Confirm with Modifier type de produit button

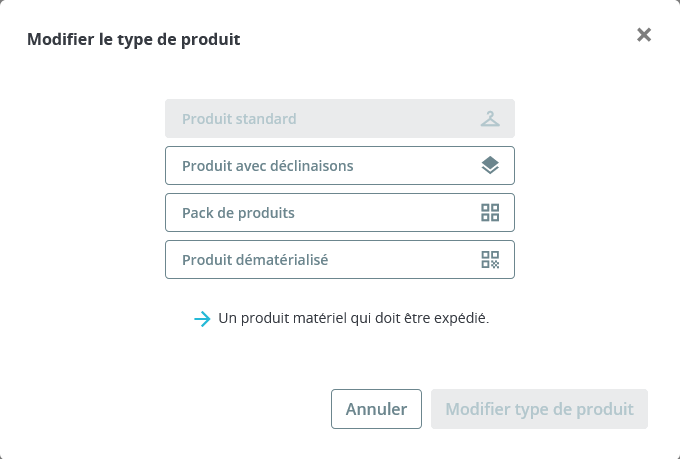539,409
